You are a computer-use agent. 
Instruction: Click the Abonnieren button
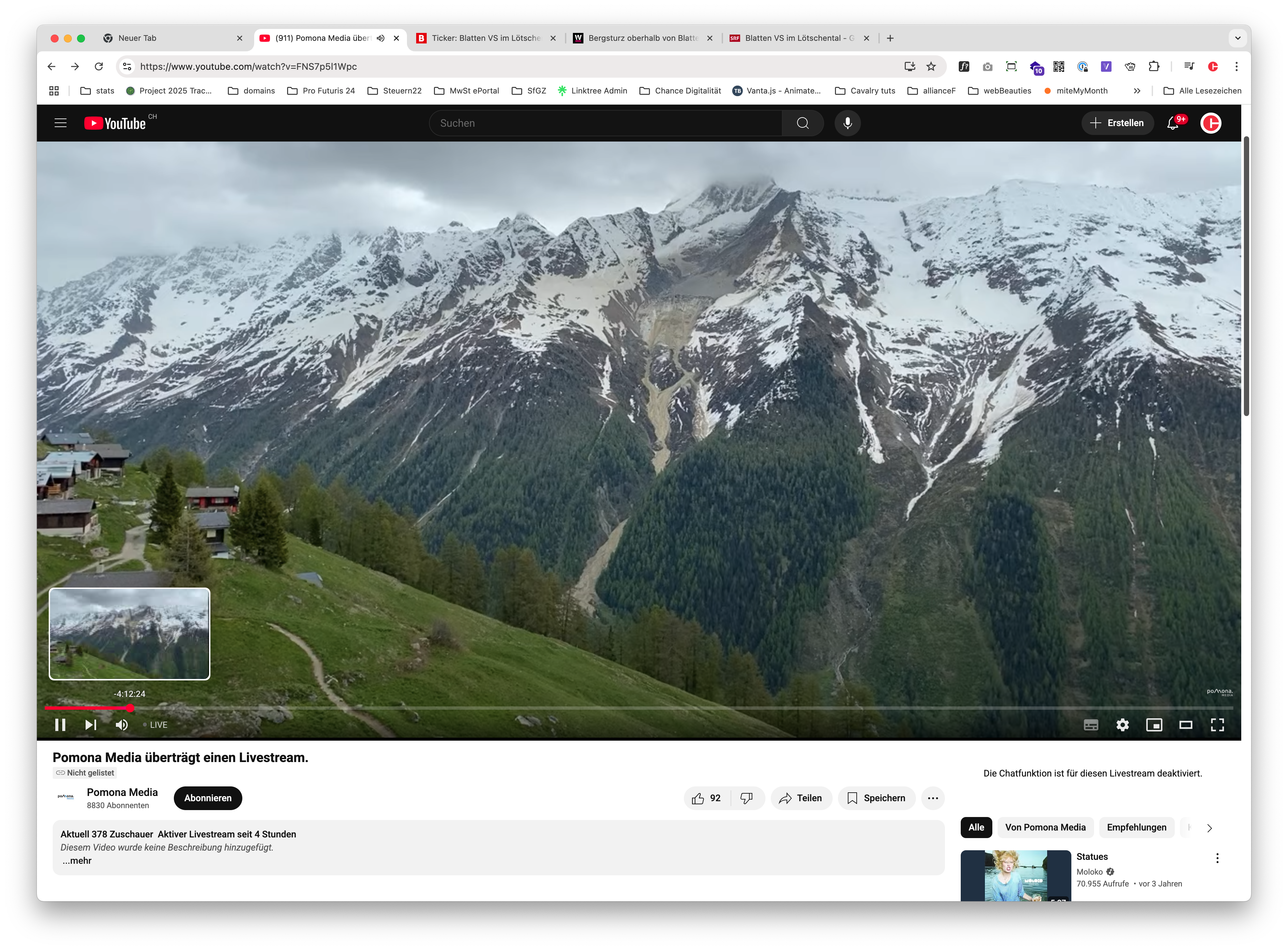208,798
